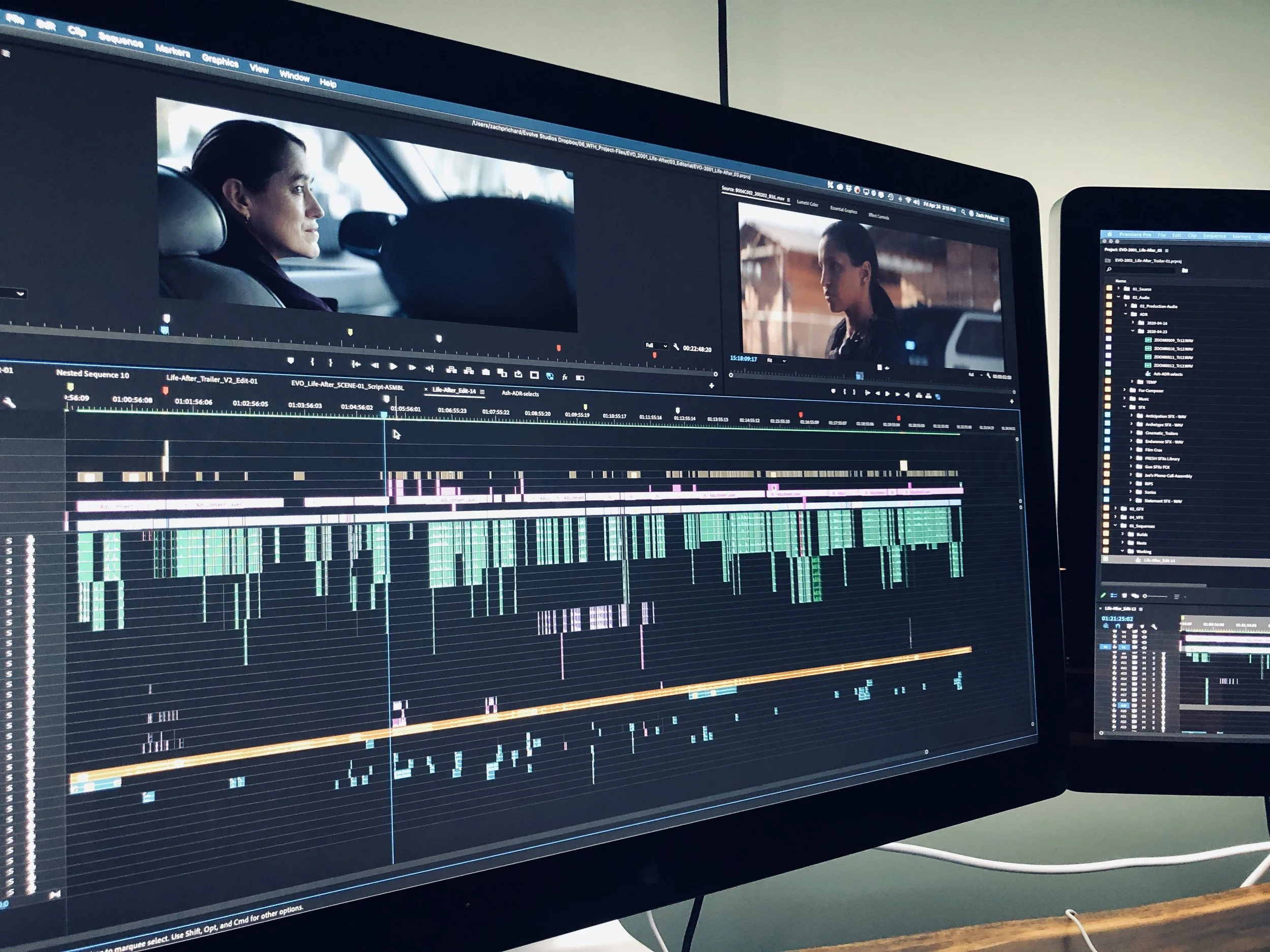Click the Mark In bracket icon
The height and width of the screenshot is (952, 1270).
(x=313, y=362)
